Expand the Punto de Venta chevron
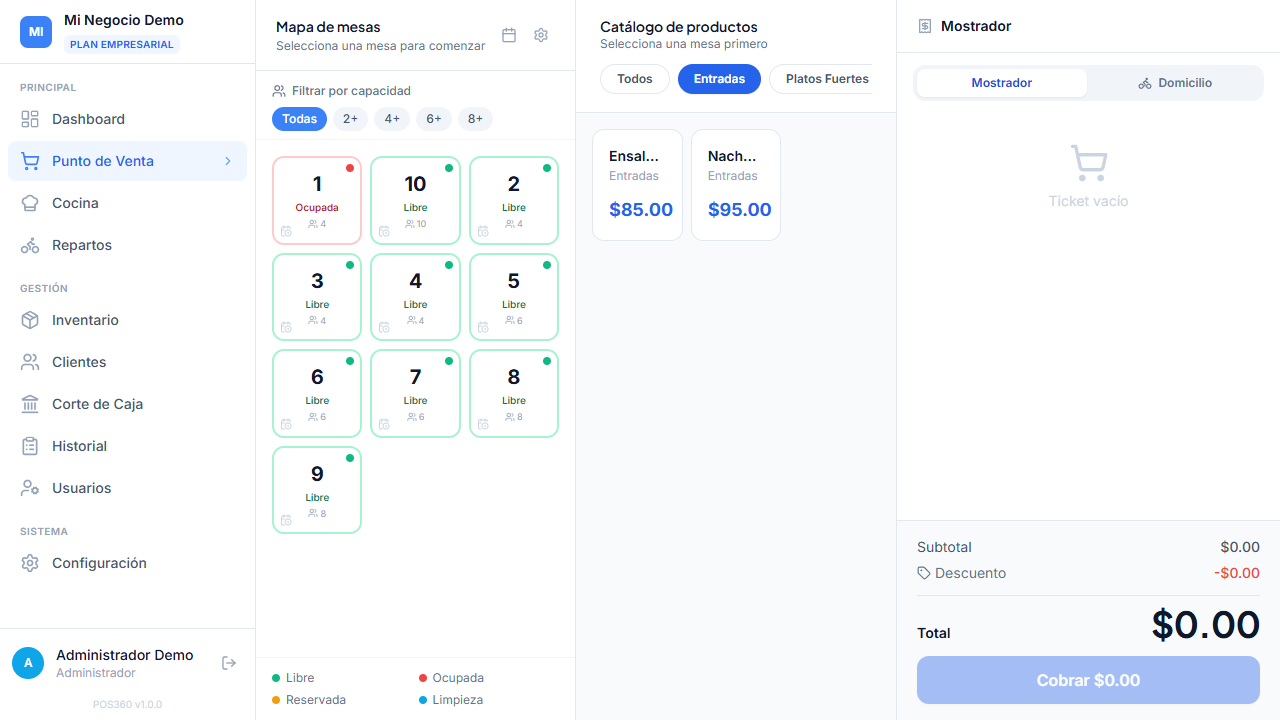 (x=227, y=161)
